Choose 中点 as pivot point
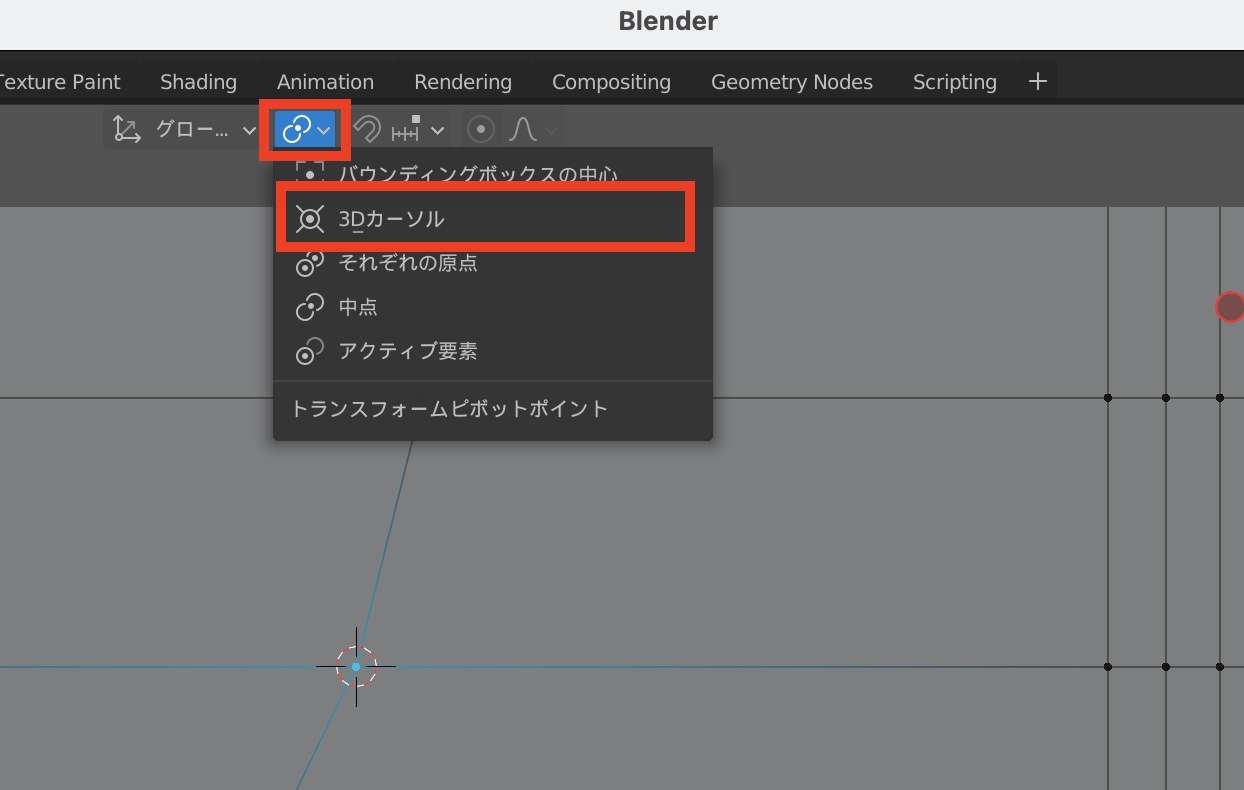1244x790 pixels. pyautogui.click(x=357, y=307)
